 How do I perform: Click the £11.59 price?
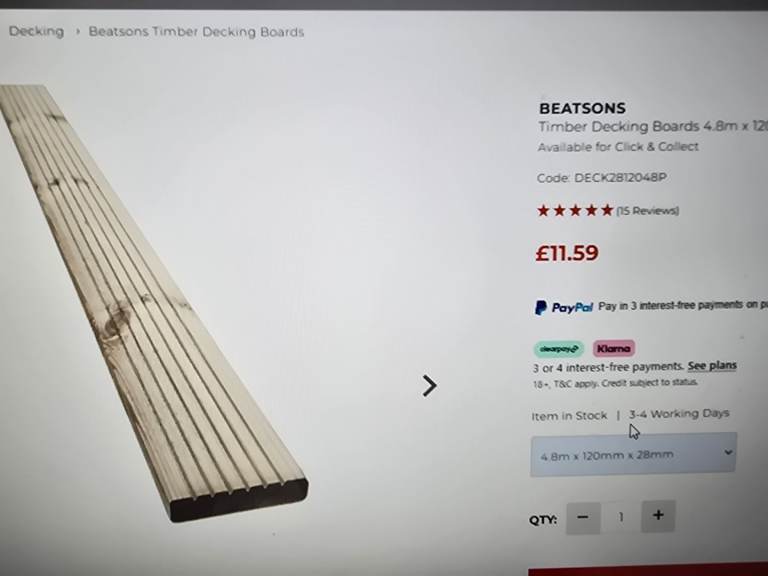[567, 253]
